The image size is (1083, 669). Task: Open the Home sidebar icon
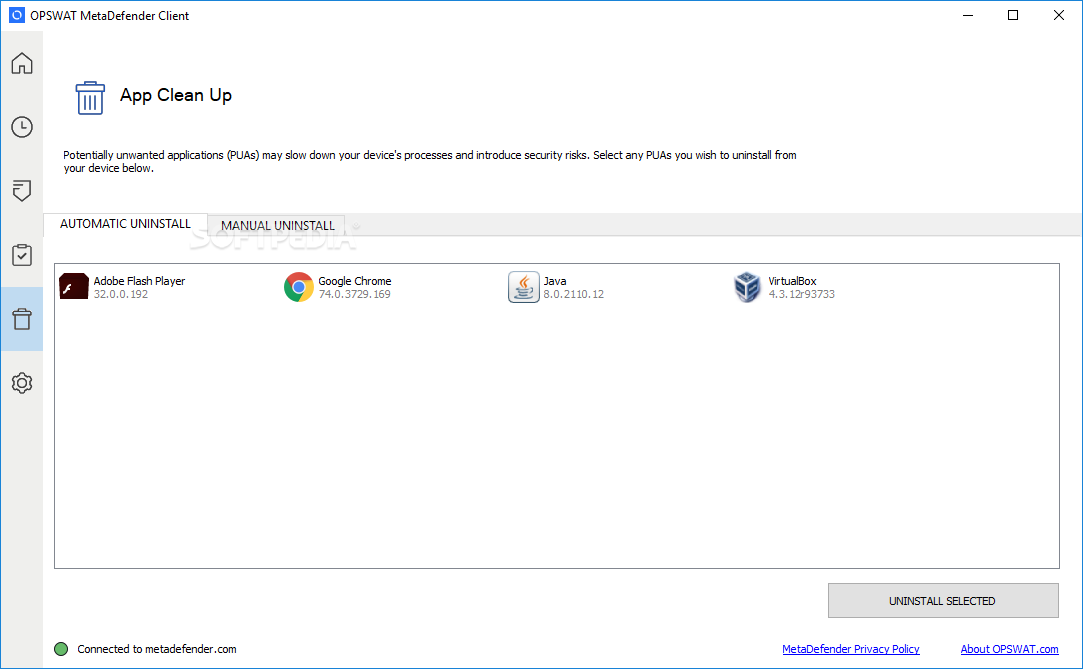tap(22, 63)
